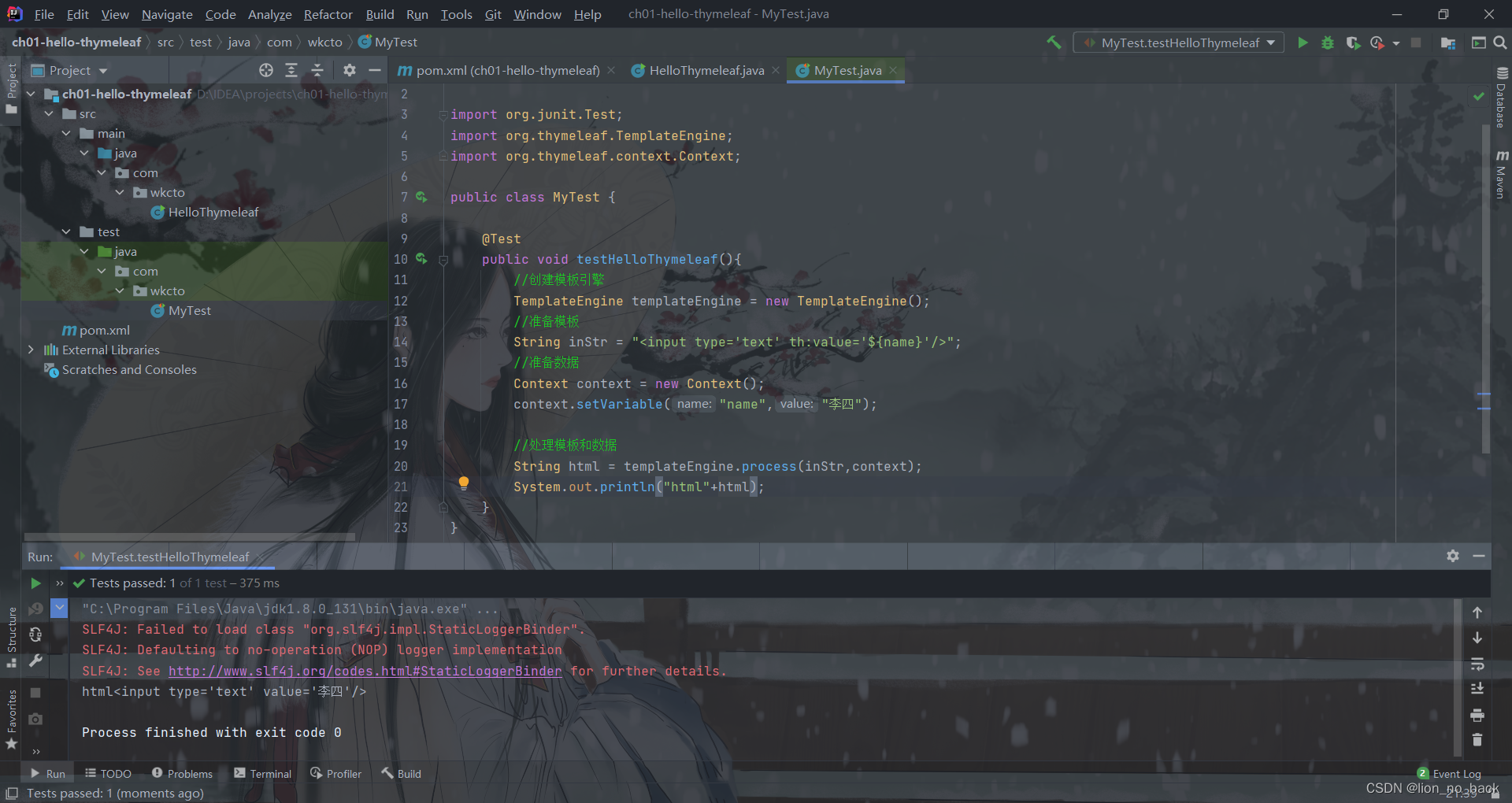
Task: Click Expand All icon in Project panel
Action: [x=291, y=70]
